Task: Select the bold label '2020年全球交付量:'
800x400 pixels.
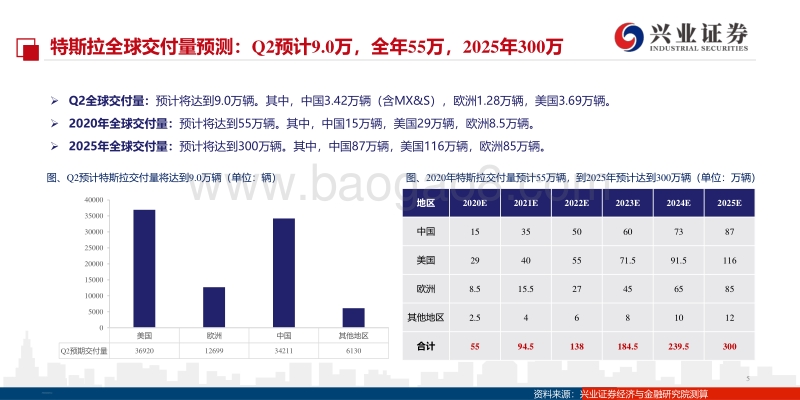Action: pos(120,124)
